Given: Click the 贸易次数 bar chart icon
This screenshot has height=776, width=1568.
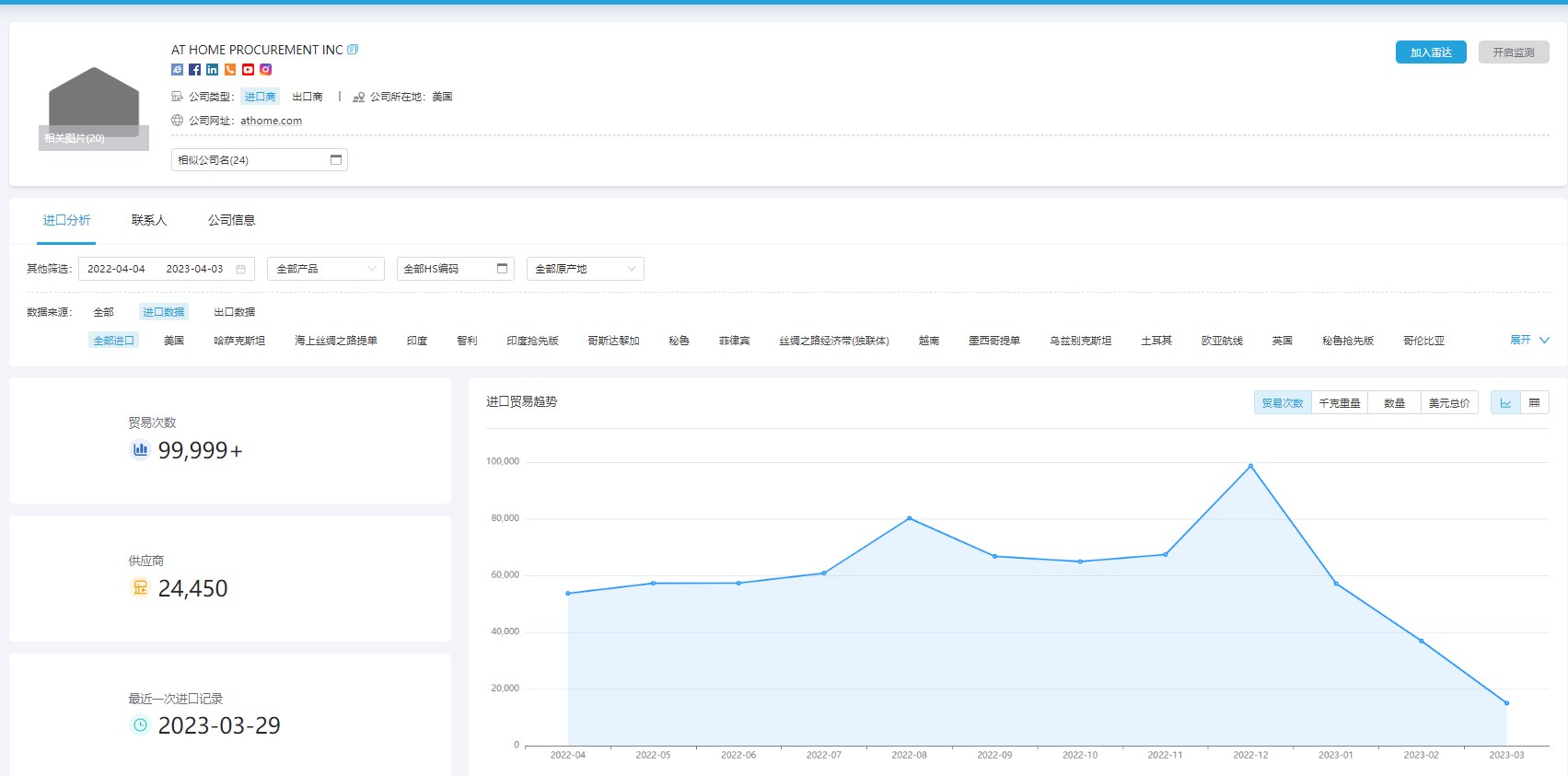Looking at the screenshot, I should coord(140,450).
